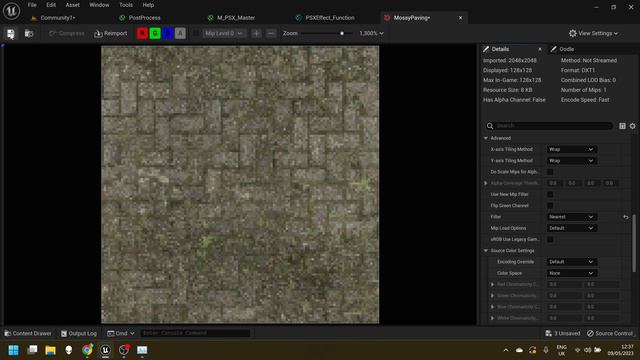The width and height of the screenshot is (640, 360).
Task: Open the Asset menu
Action: tap(73, 5)
